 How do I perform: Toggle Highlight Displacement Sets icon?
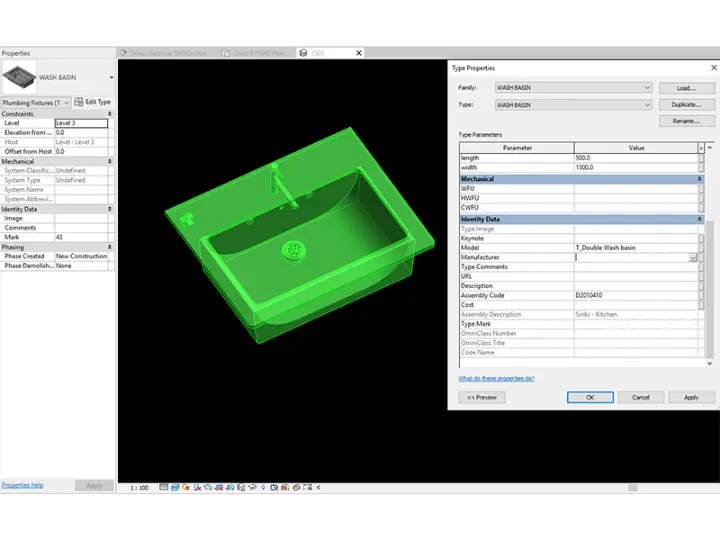[297, 487]
